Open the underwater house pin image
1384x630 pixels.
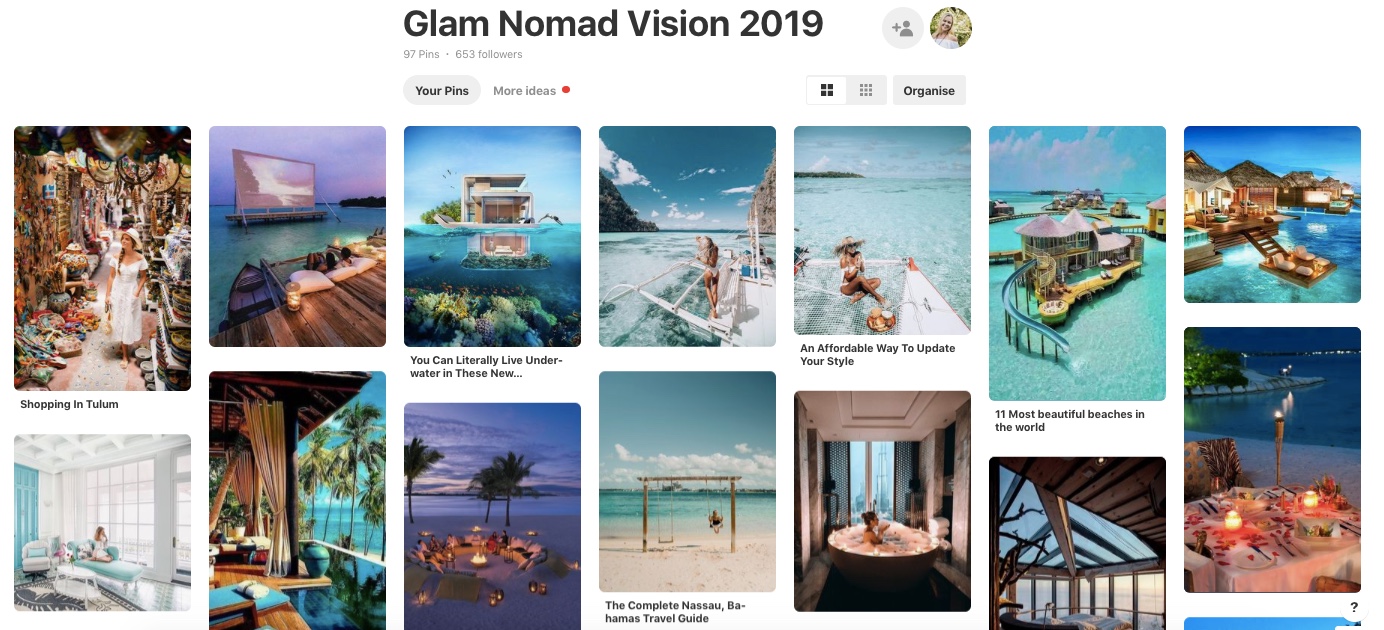[x=492, y=236]
